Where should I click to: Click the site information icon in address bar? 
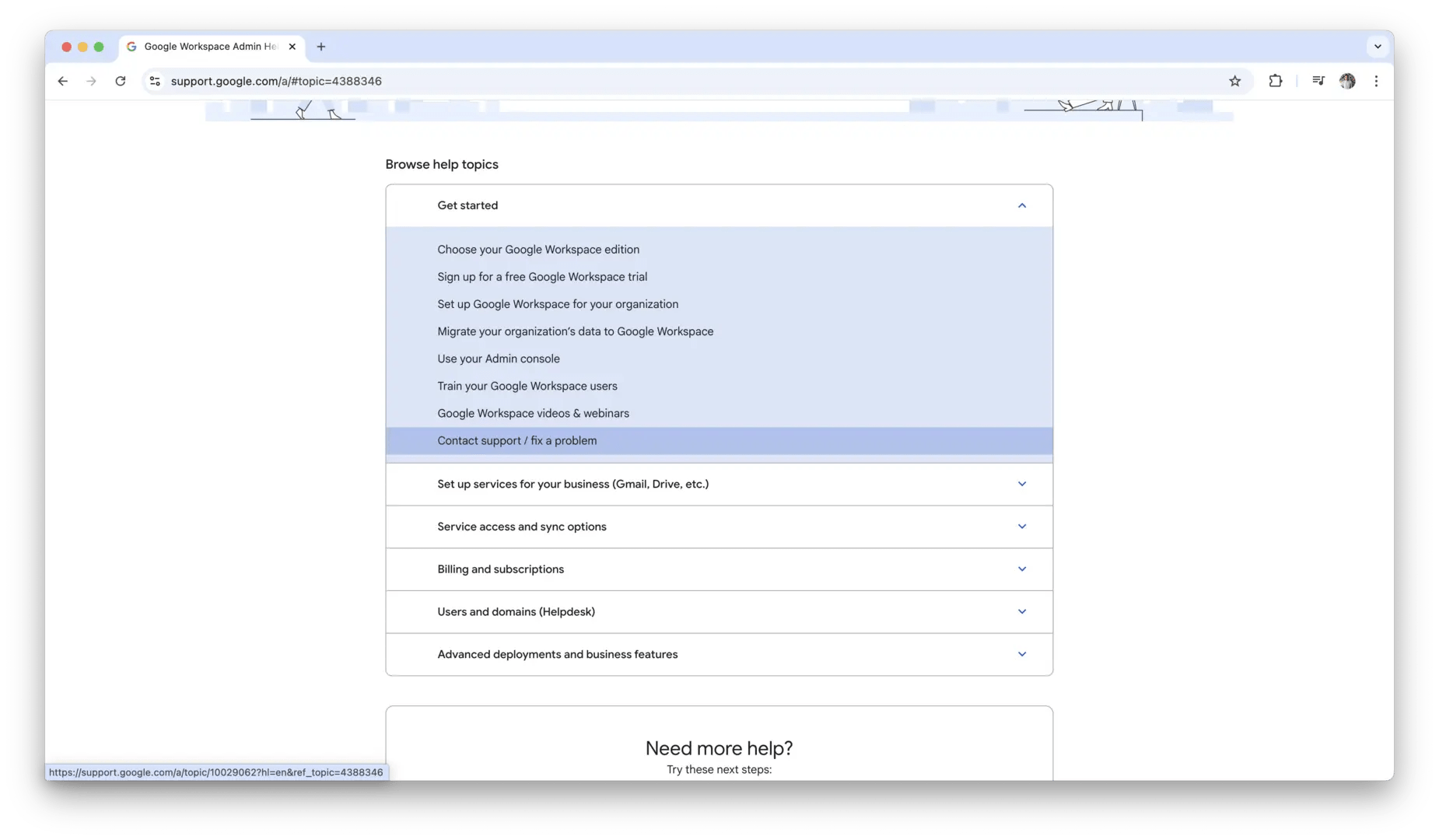click(155, 81)
